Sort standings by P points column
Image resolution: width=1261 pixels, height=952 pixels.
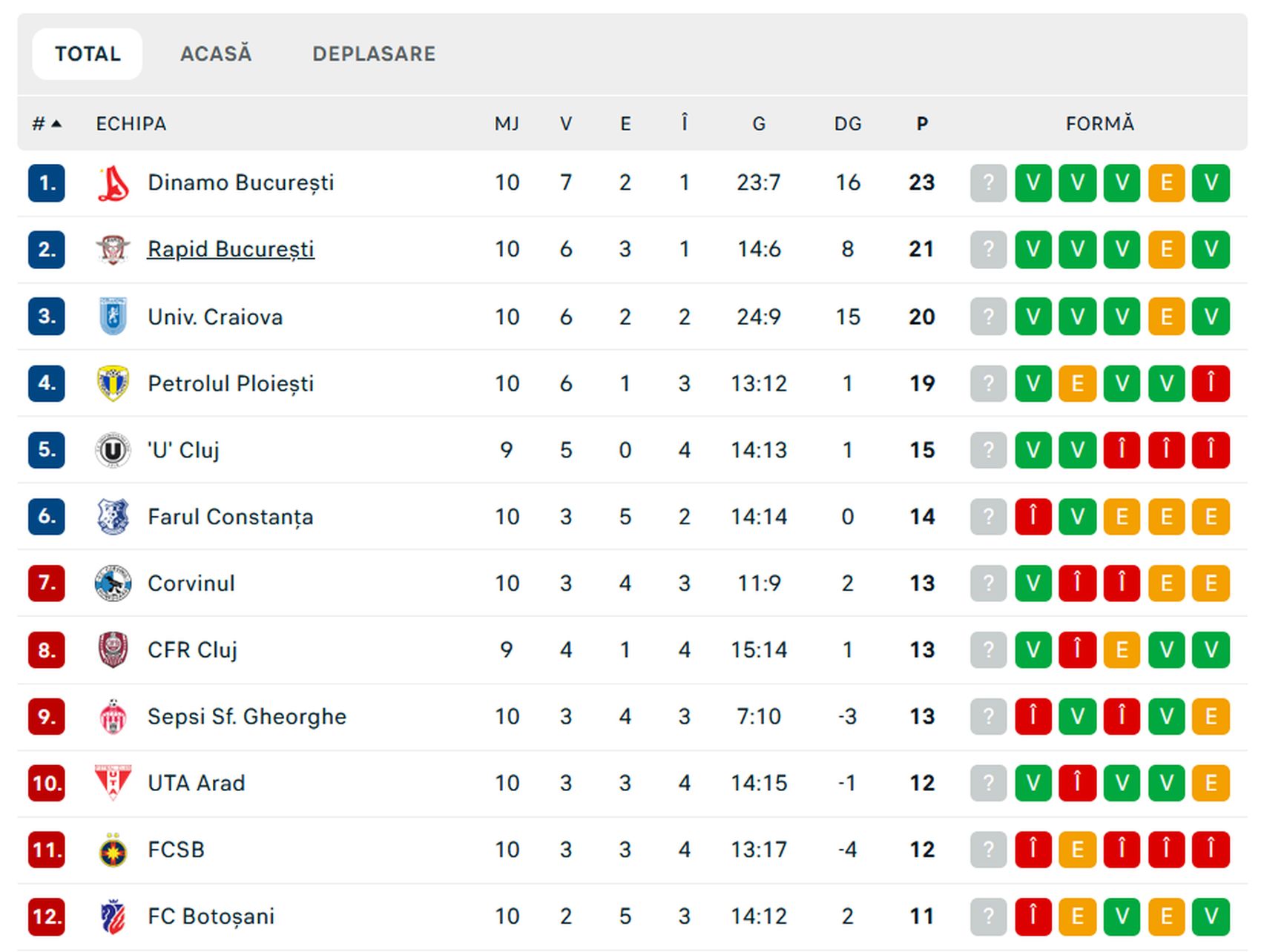(922, 124)
